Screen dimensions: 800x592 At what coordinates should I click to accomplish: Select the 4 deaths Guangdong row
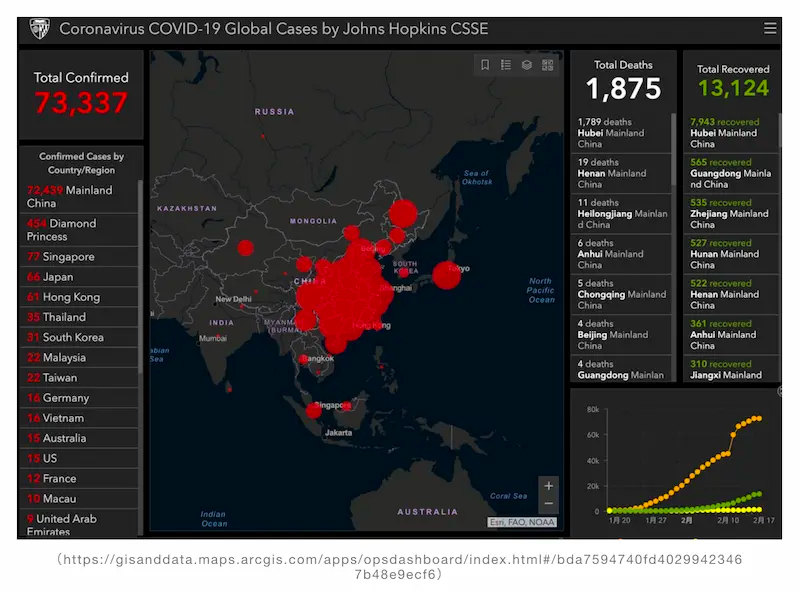click(x=621, y=369)
